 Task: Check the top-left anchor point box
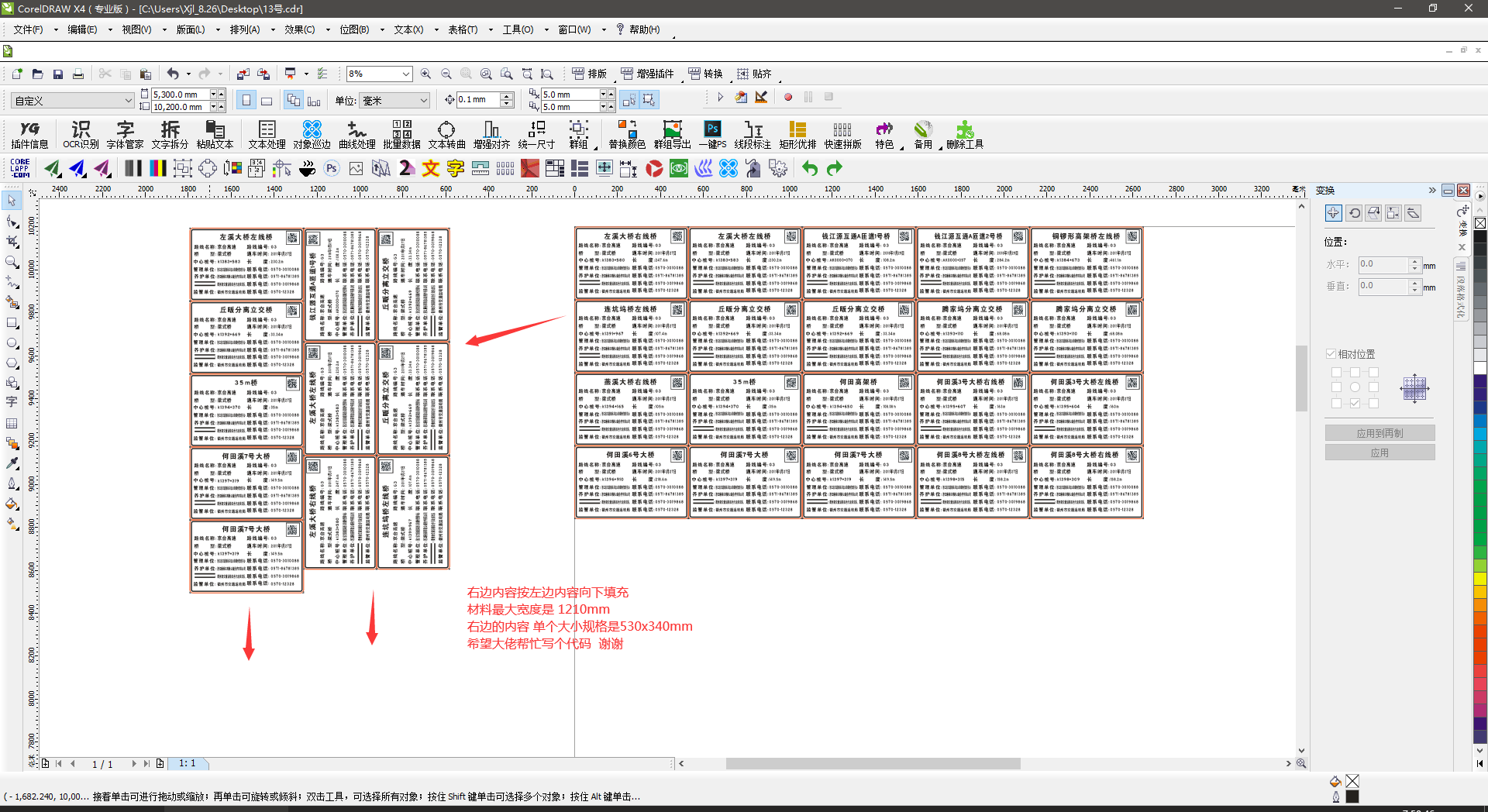1336,372
